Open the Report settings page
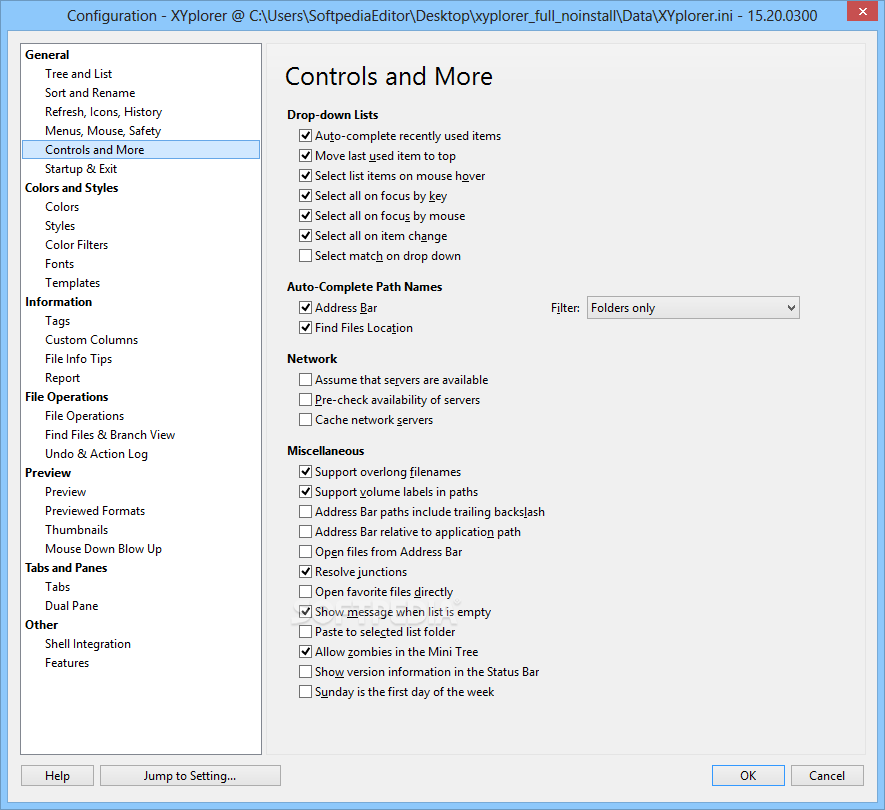The height and width of the screenshot is (810, 885). click(63, 378)
